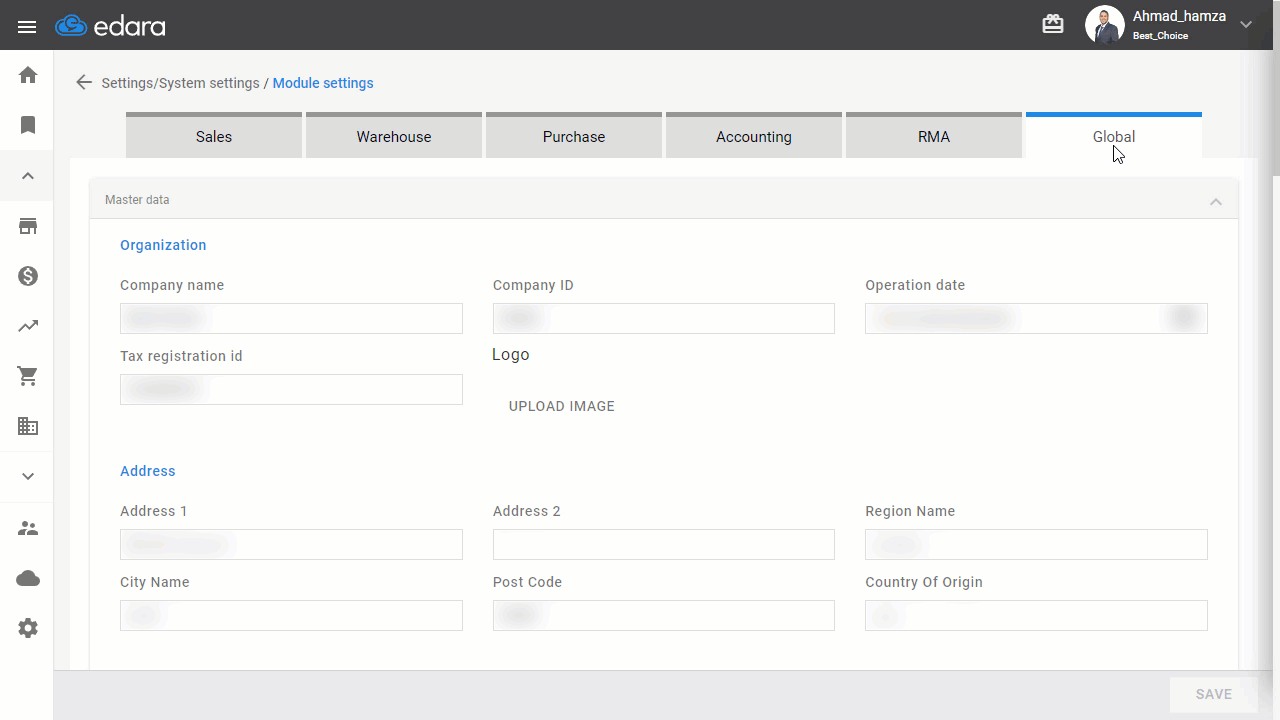Screen dimensions: 1280x720
Task: Click the SAVE button
Action: [1214, 694]
